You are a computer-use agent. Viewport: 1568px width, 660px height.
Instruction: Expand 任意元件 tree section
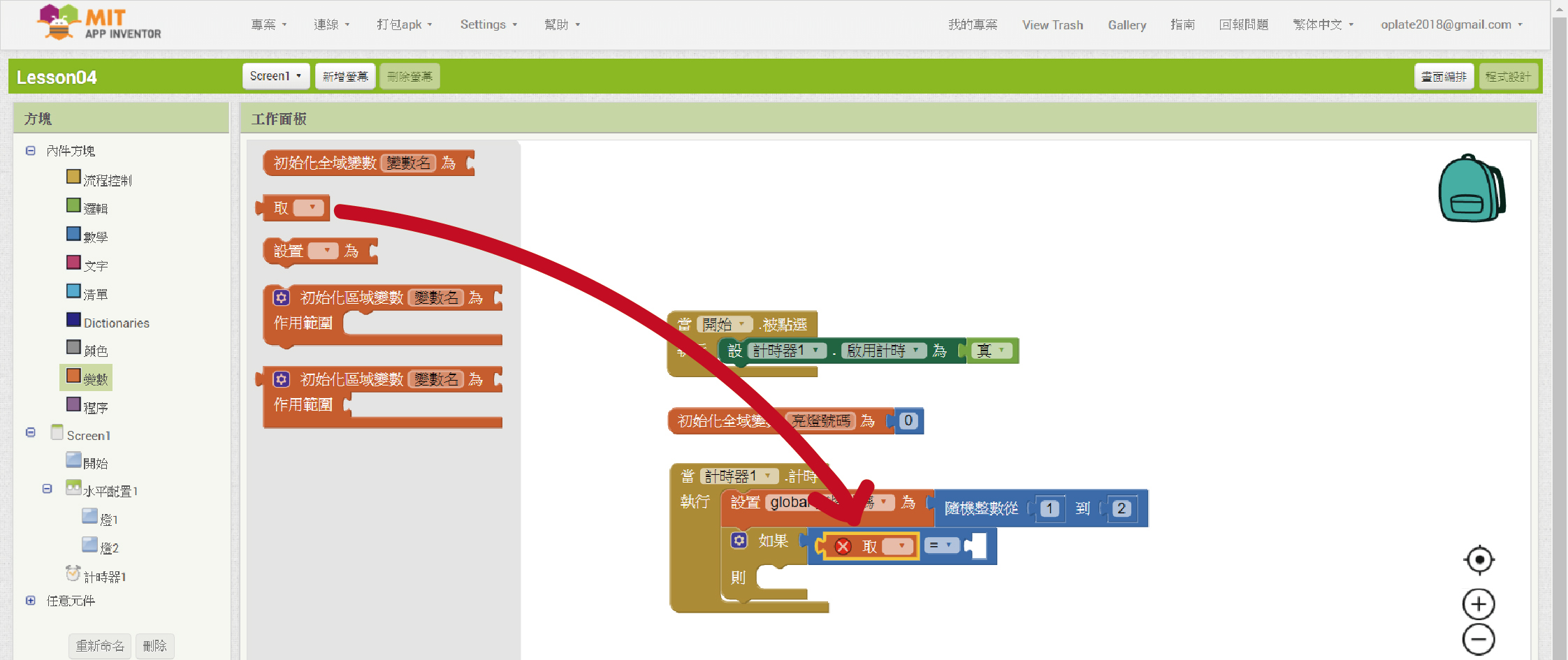[x=31, y=601]
